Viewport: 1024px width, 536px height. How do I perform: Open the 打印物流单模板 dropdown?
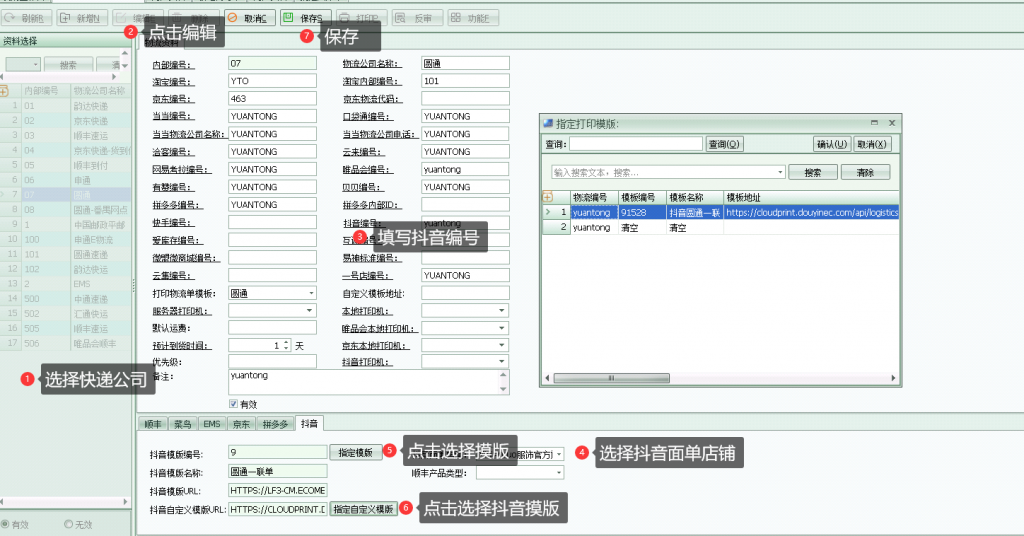311,293
